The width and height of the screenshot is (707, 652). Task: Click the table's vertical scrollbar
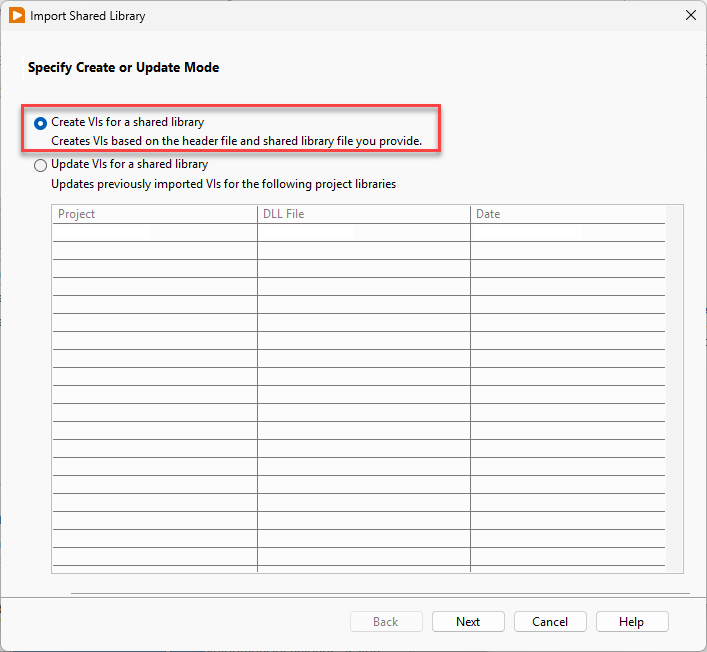point(674,390)
